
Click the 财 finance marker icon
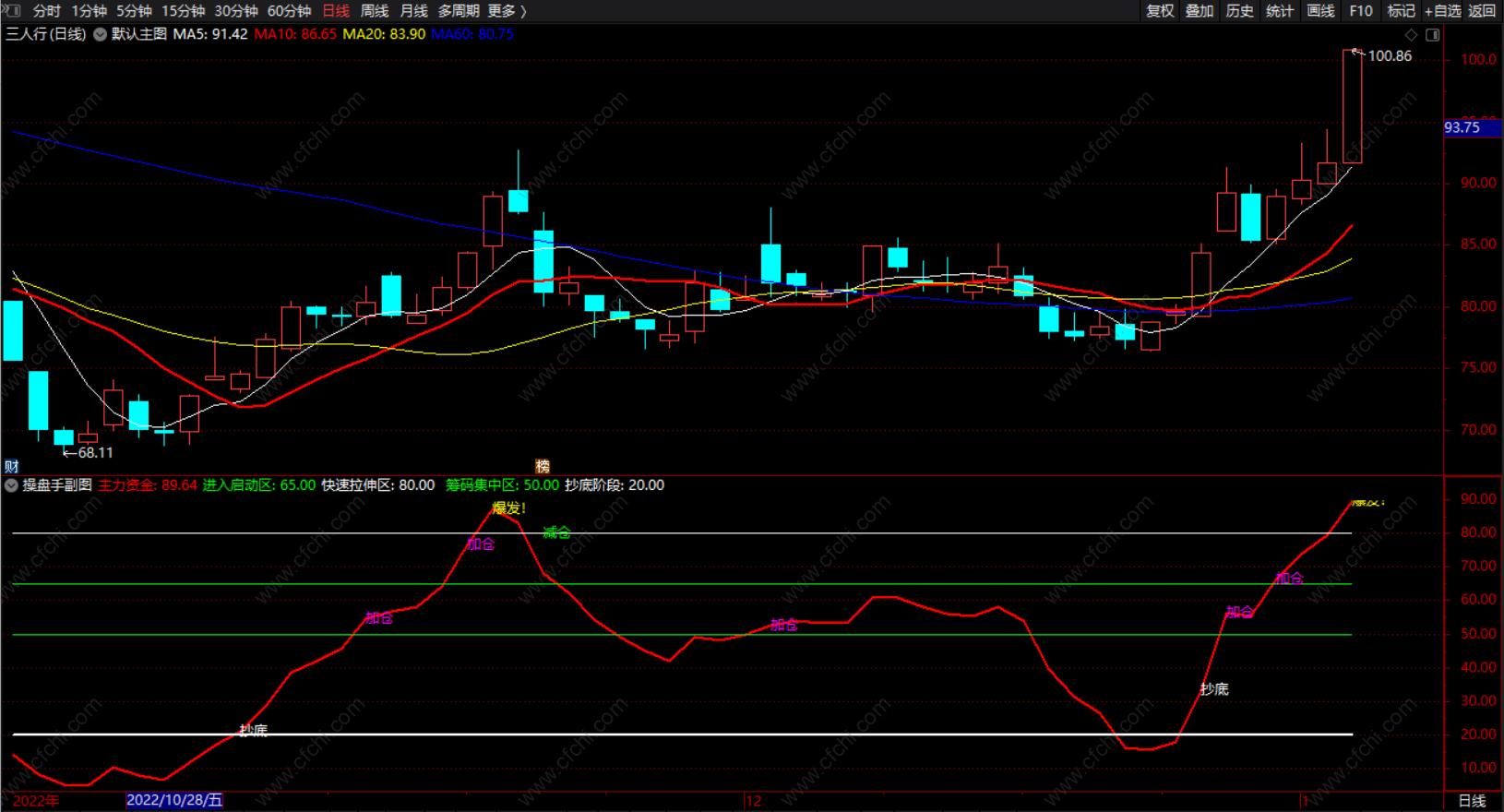click(x=11, y=466)
